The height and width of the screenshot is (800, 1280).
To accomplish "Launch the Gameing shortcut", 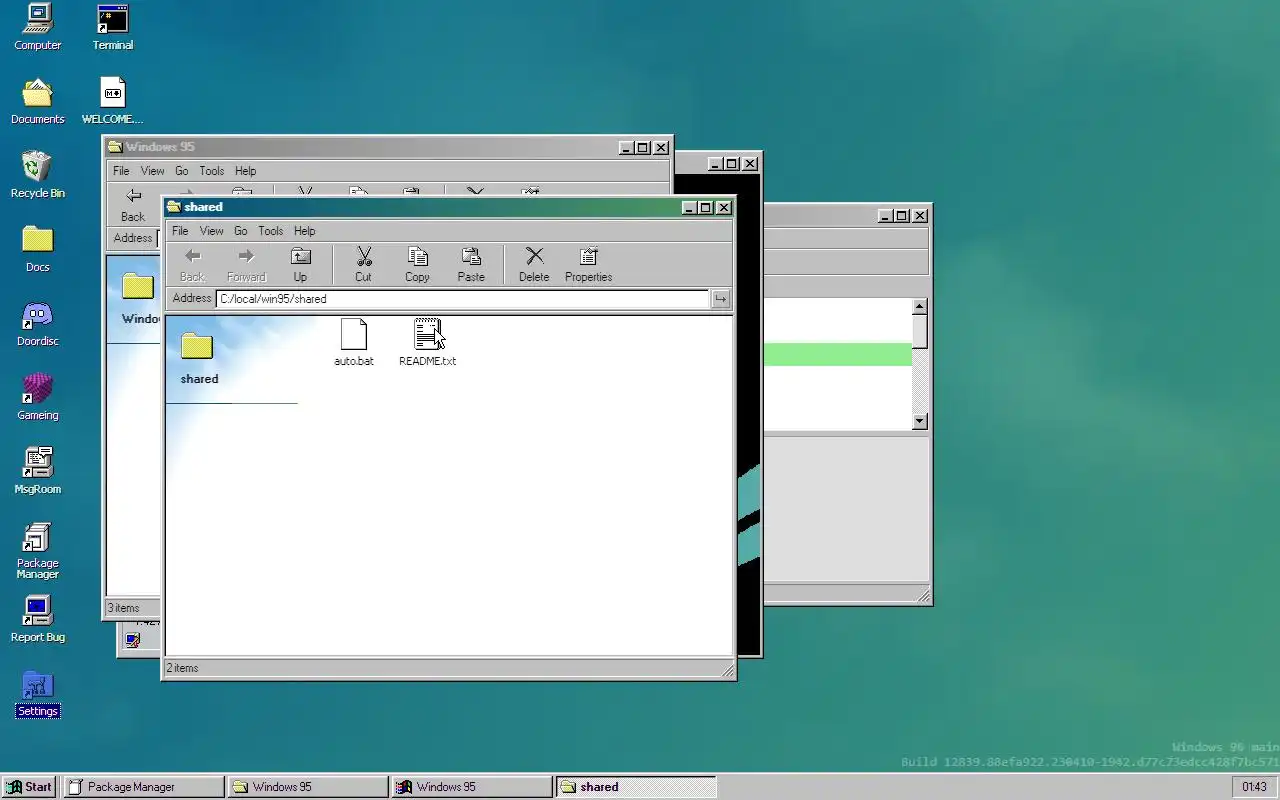I will click(x=37, y=397).
